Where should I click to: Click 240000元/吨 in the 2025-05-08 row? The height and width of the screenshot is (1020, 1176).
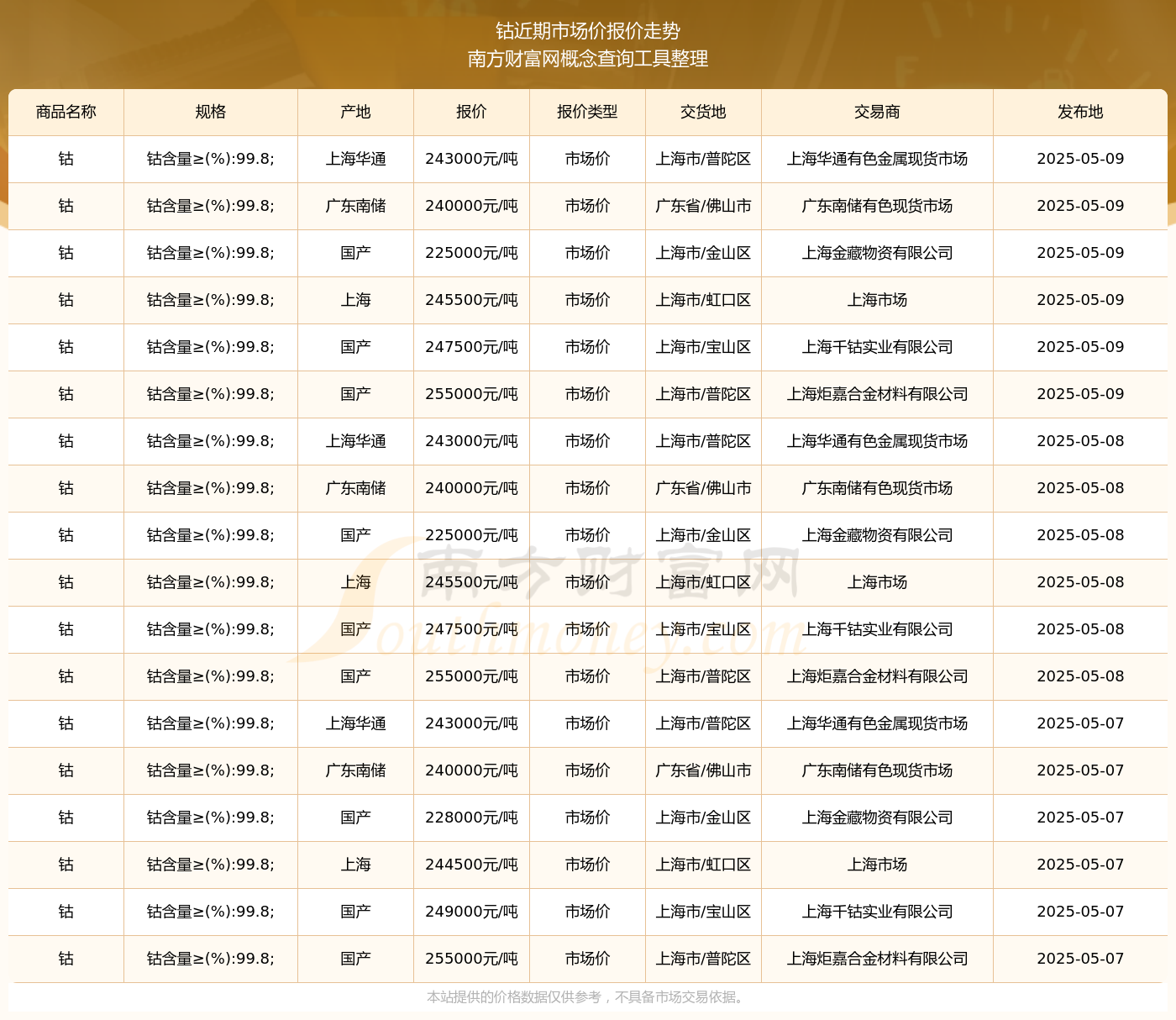[x=471, y=488]
